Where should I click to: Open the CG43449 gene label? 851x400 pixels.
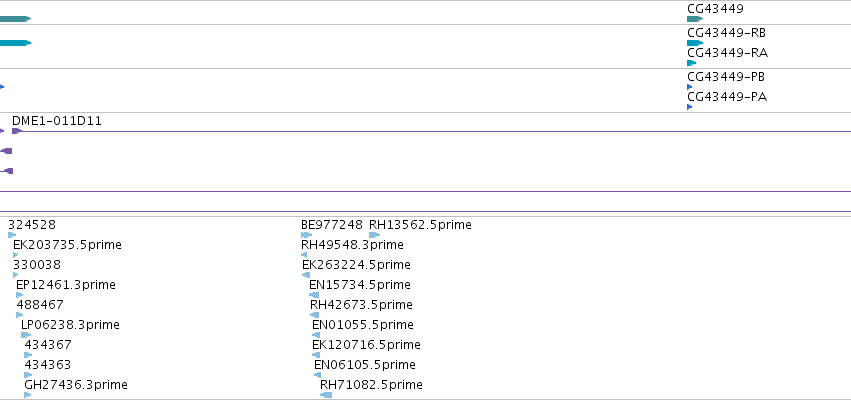(x=715, y=9)
